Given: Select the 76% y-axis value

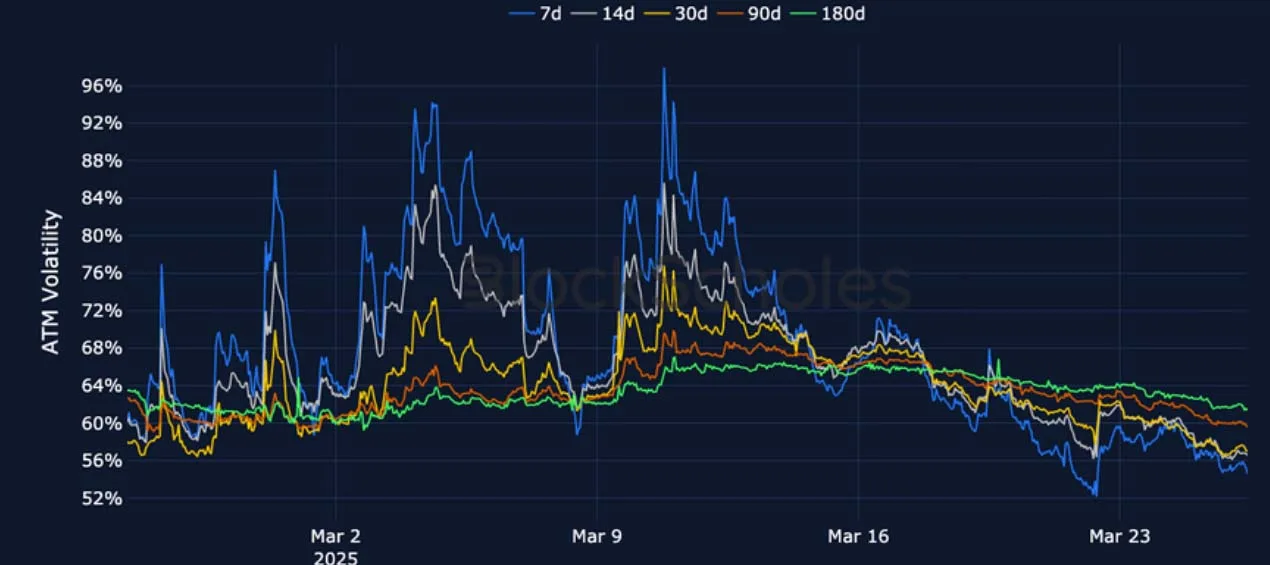Looking at the screenshot, I should [x=101, y=273].
